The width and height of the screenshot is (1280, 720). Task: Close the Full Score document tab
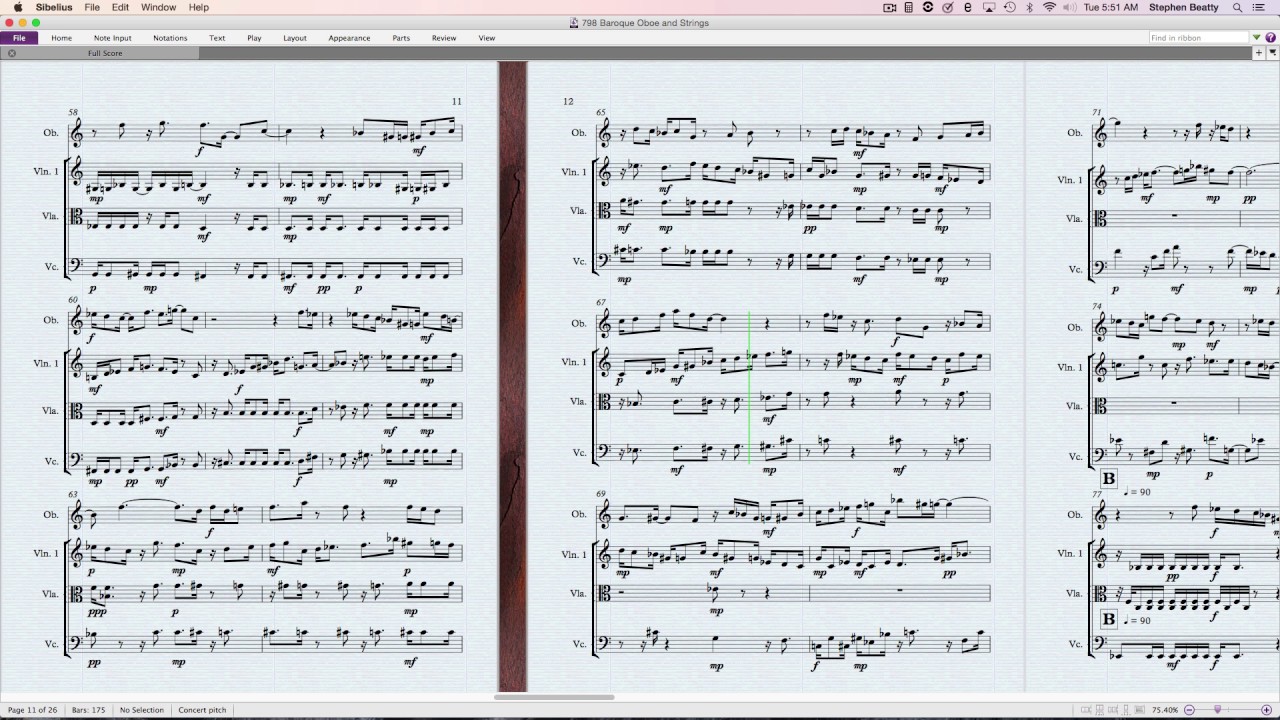click(x=12, y=53)
